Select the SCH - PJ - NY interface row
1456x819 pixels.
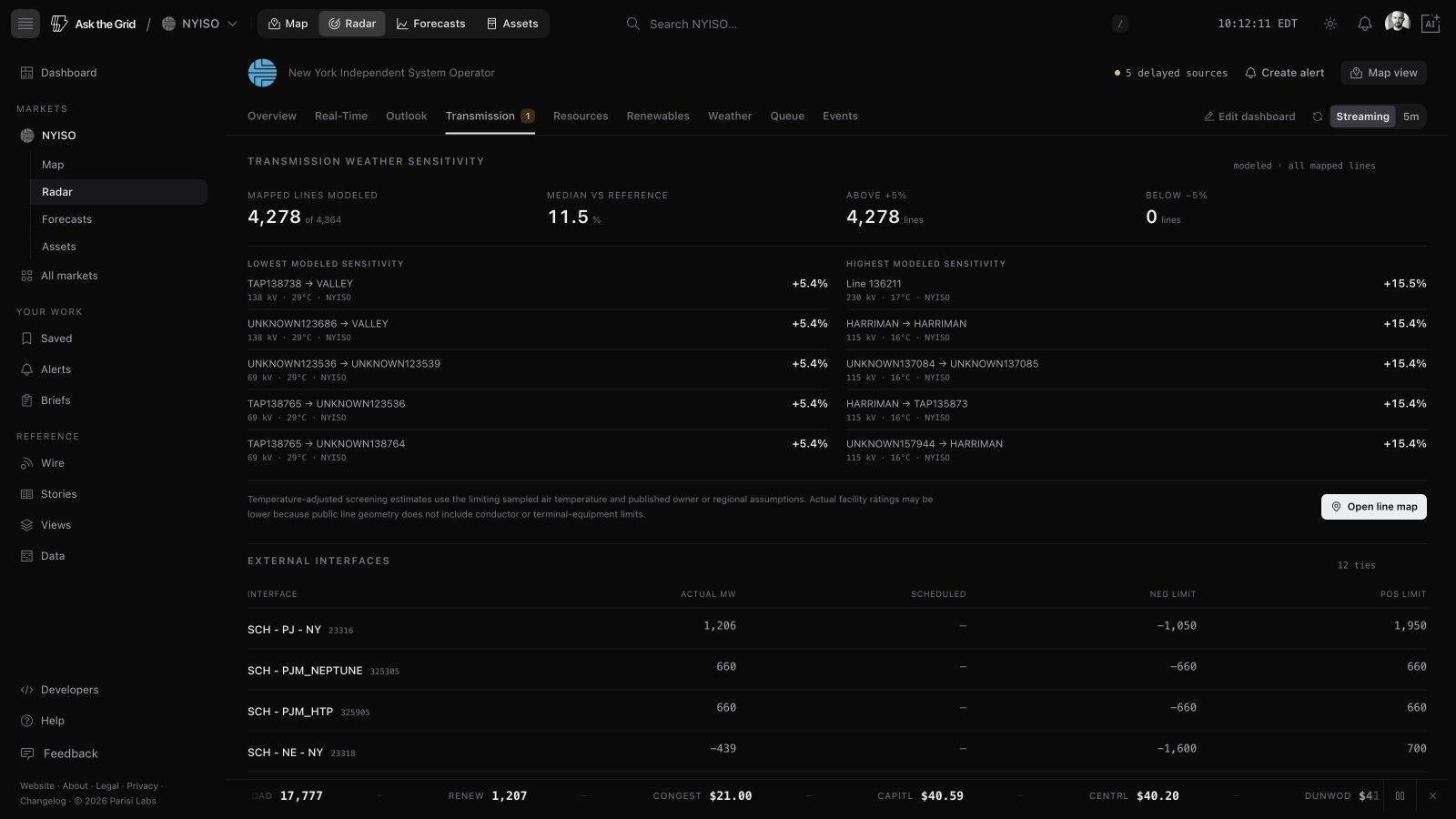[837, 629]
